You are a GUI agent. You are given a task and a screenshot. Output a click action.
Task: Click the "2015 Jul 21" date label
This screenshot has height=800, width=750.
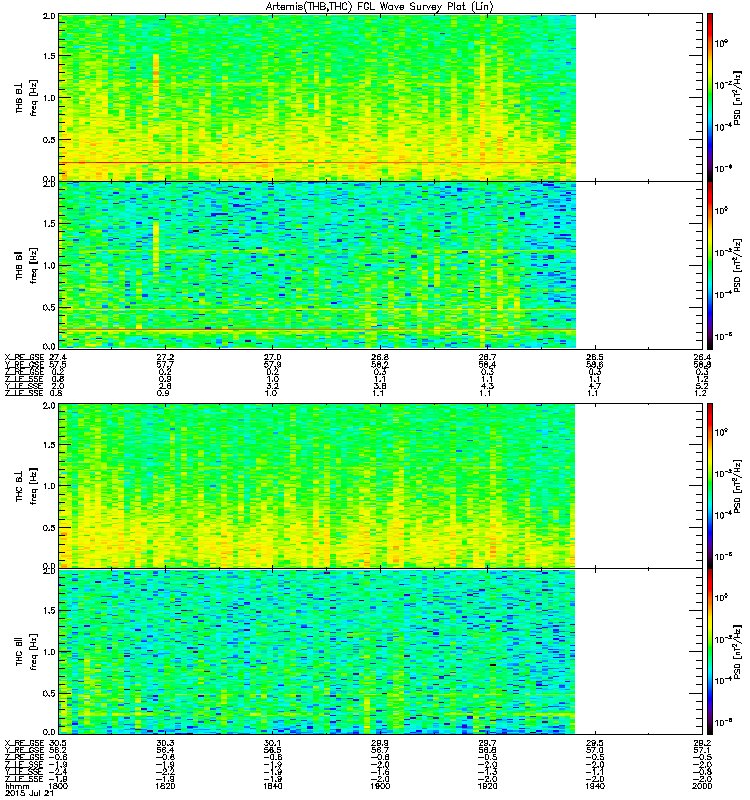(29, 794)
